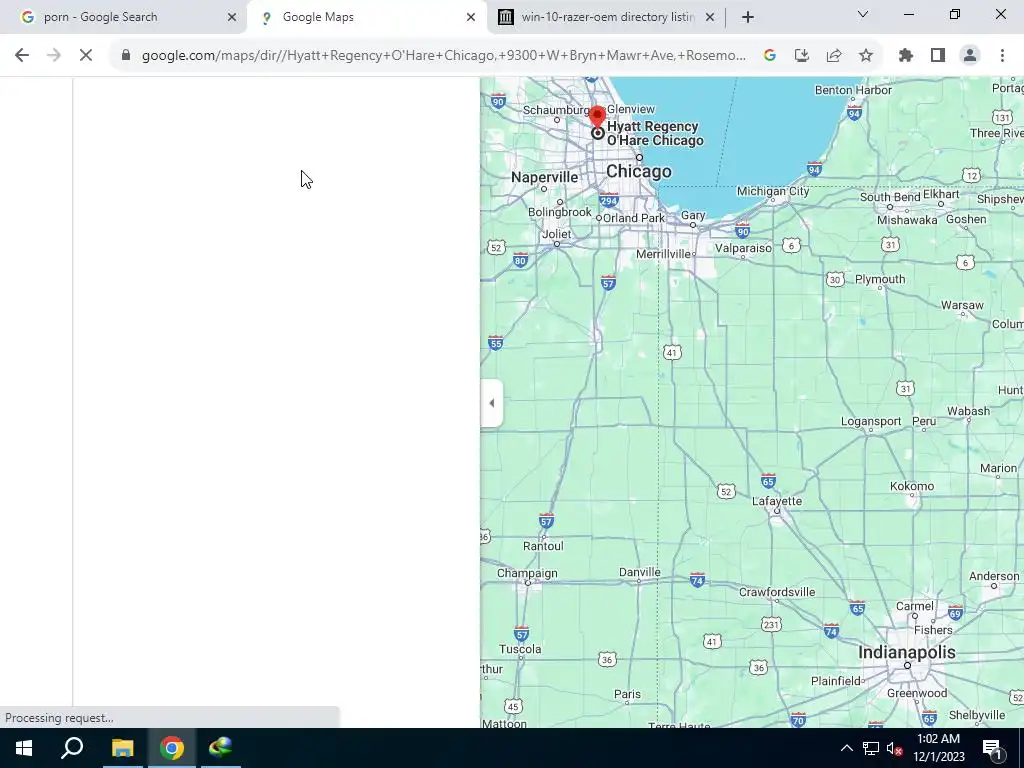
Task: Select Hyatt Regency O'Hare Chicago label
Action: (655, 133)
